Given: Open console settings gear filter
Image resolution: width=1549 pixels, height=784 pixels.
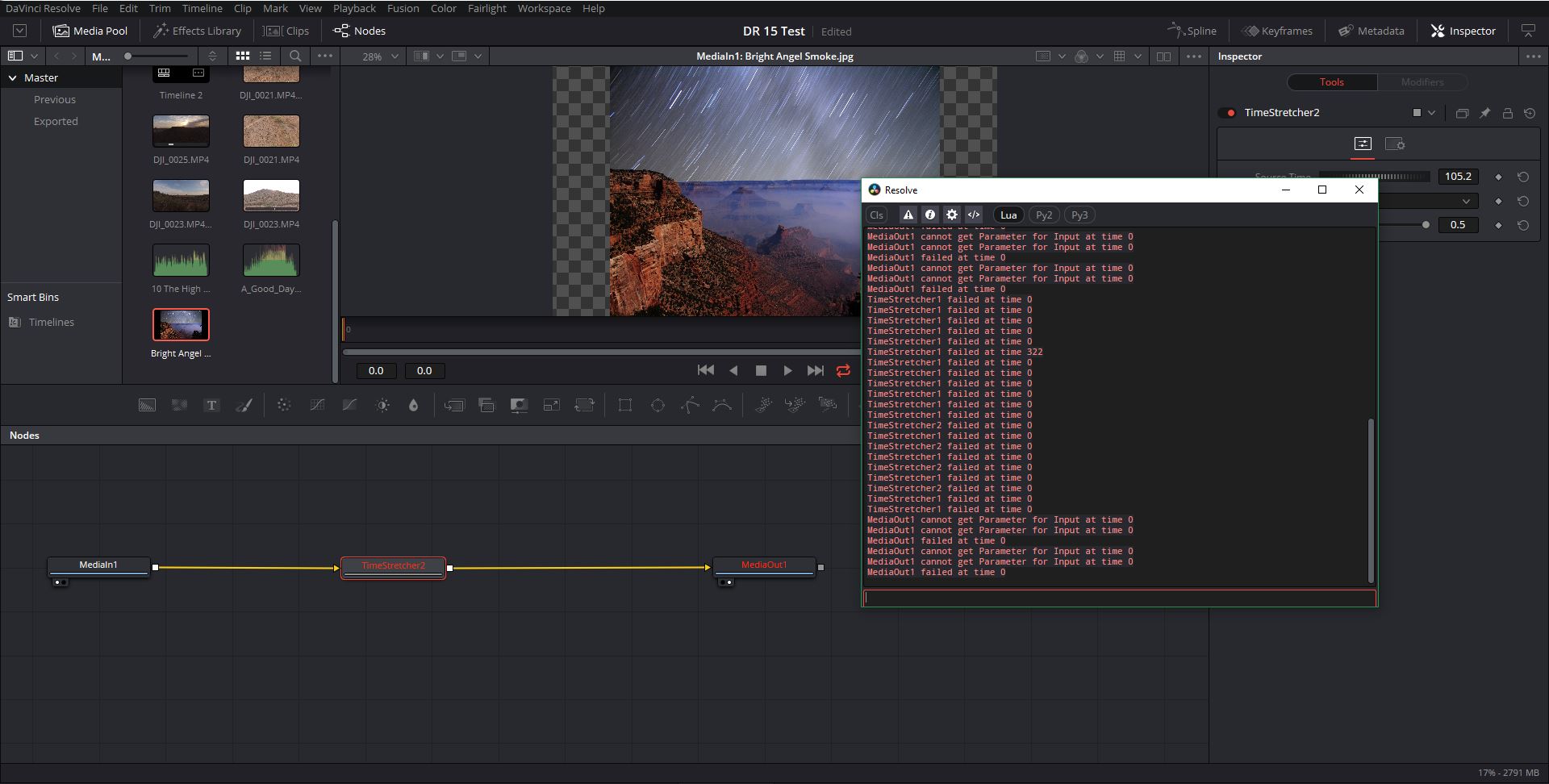Looking at the screenshot, I should tap(952, 215).
